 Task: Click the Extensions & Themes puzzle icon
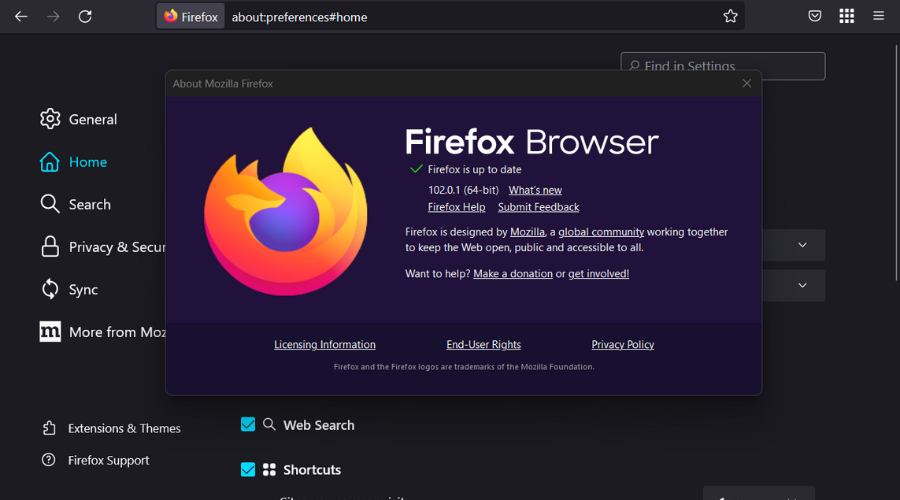(x=49, y=428)
